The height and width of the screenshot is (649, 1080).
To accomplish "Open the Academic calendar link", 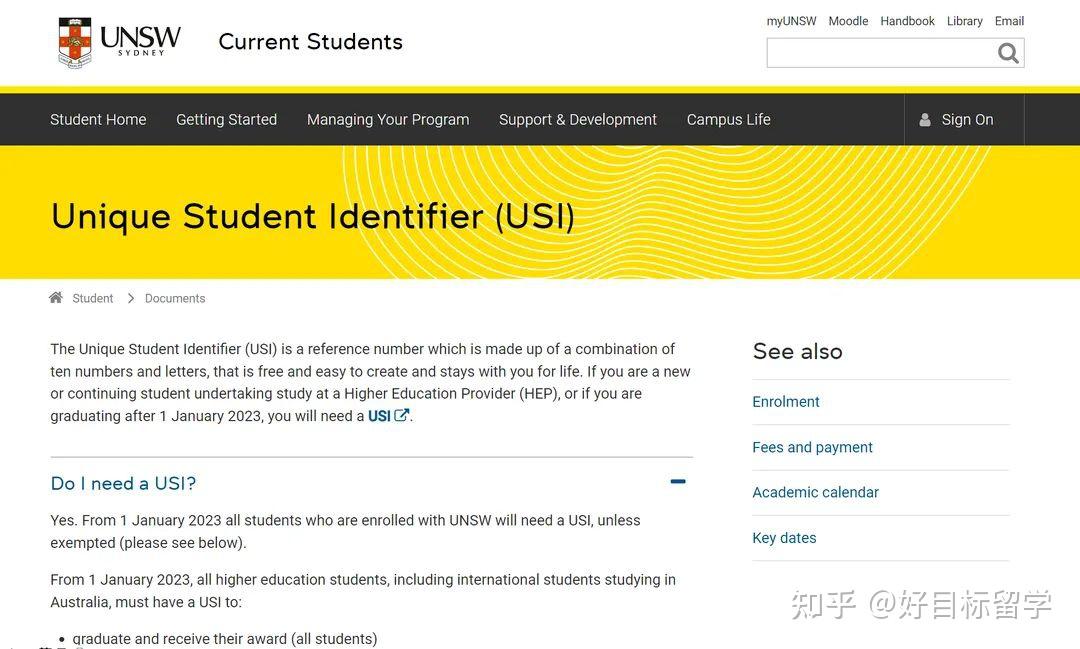I will coord(815,492).
